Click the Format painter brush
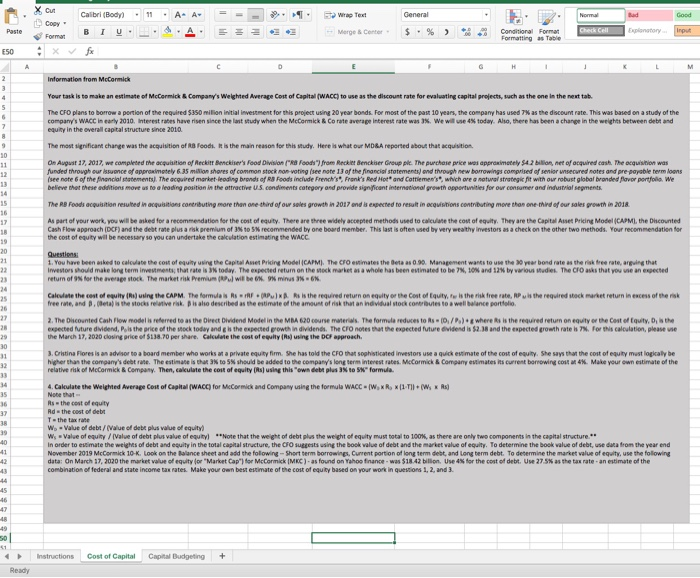This screenshot has height=578, width=700. pos(38,36)
